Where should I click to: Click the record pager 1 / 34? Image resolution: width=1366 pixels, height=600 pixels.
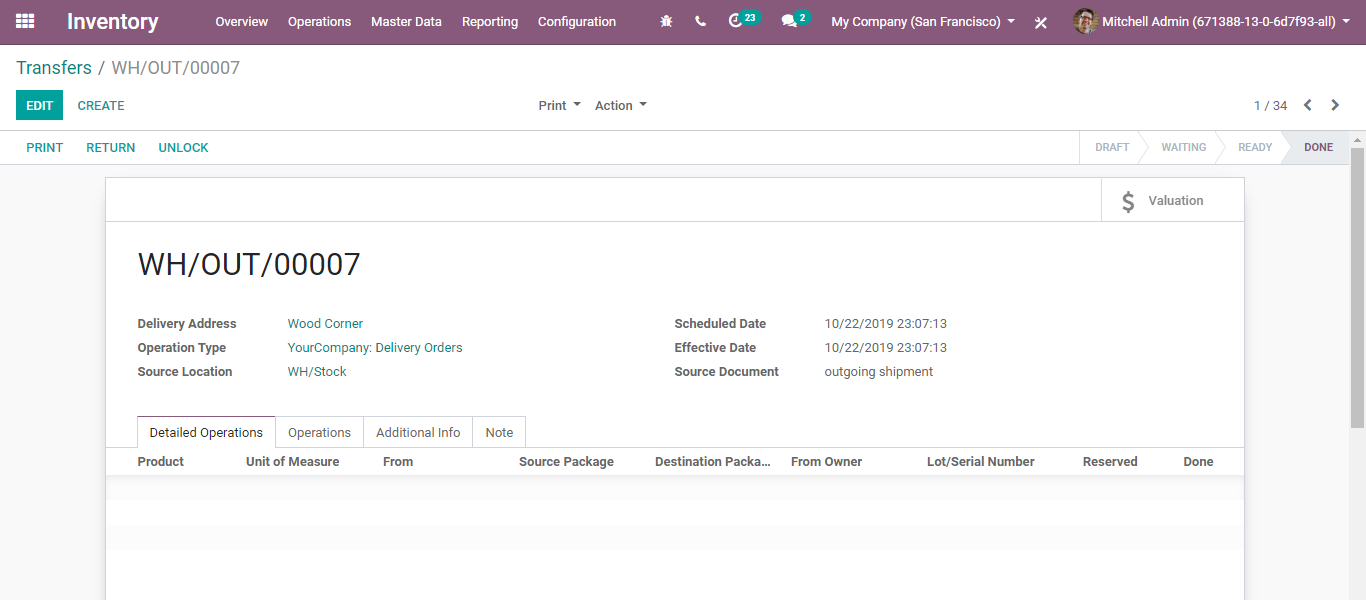[x=1270, y=105]
